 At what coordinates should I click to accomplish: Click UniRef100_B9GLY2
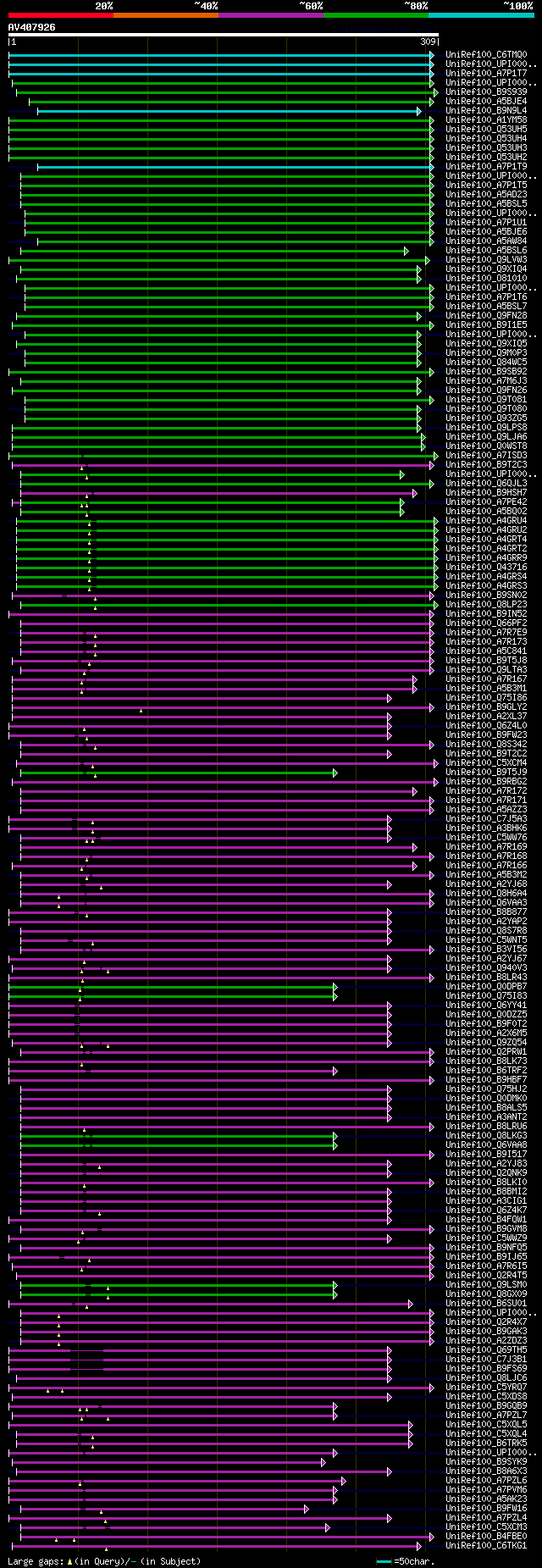486,707
